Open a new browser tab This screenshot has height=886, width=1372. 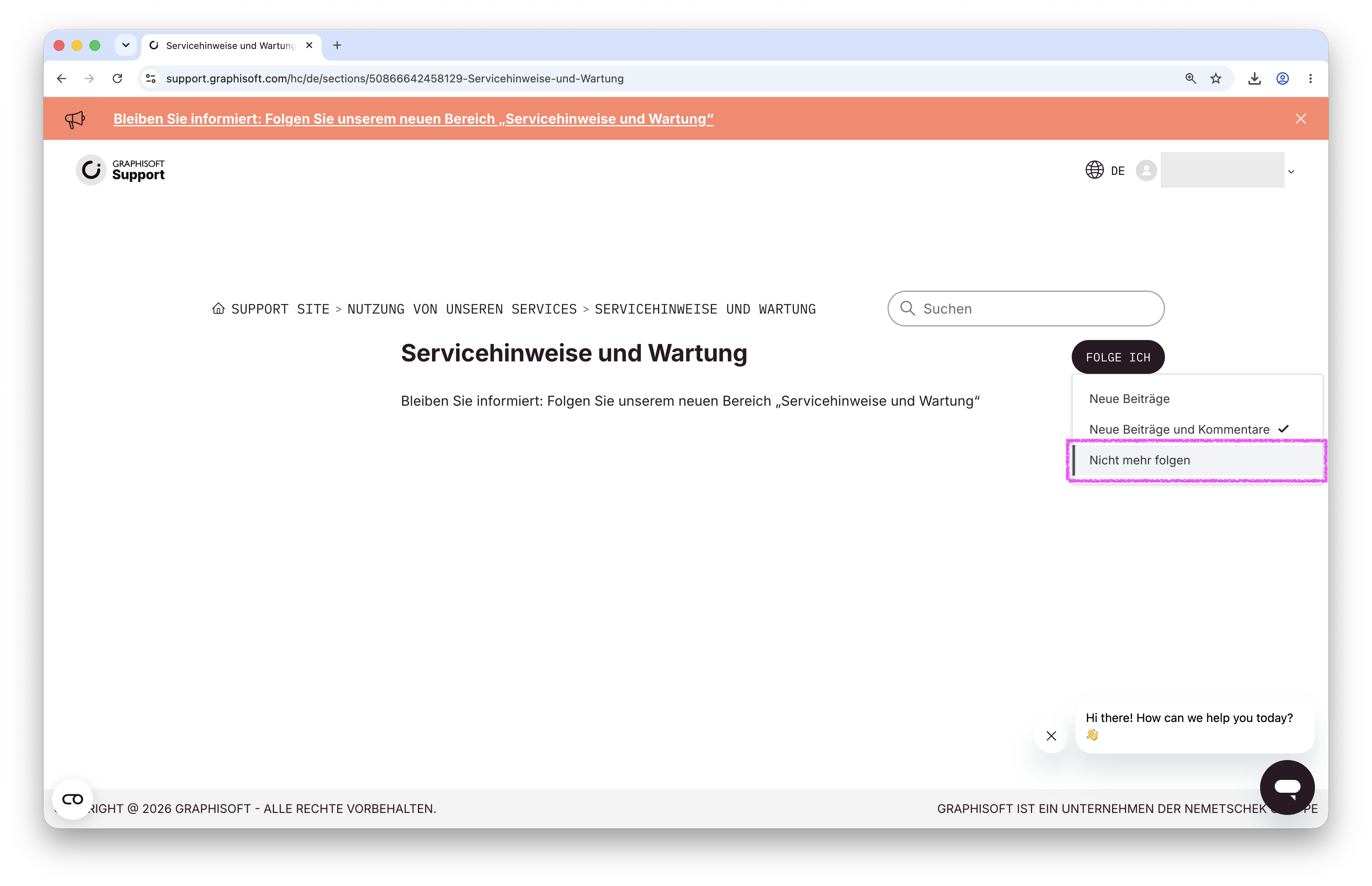[337, 45]
